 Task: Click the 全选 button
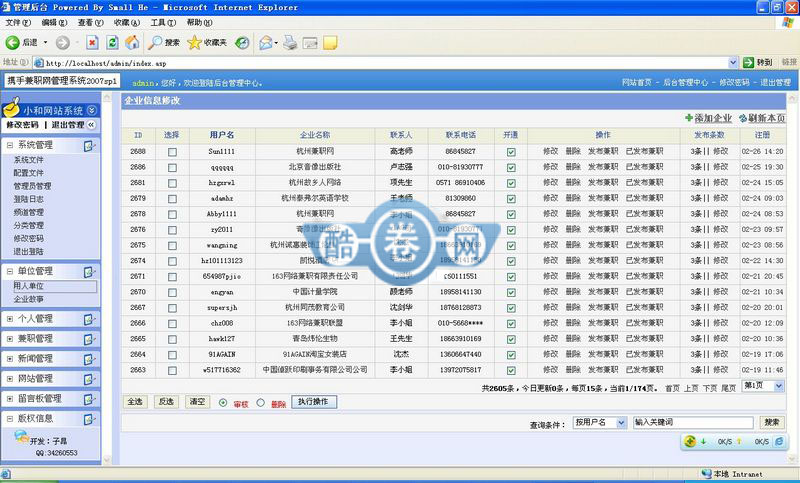[x=135, y=402]
